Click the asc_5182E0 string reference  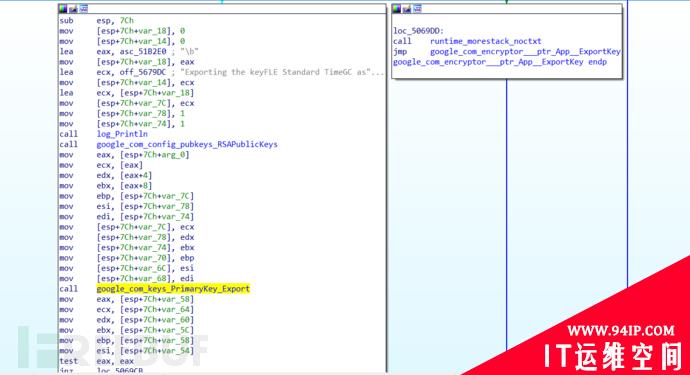[x=143, y=51]
